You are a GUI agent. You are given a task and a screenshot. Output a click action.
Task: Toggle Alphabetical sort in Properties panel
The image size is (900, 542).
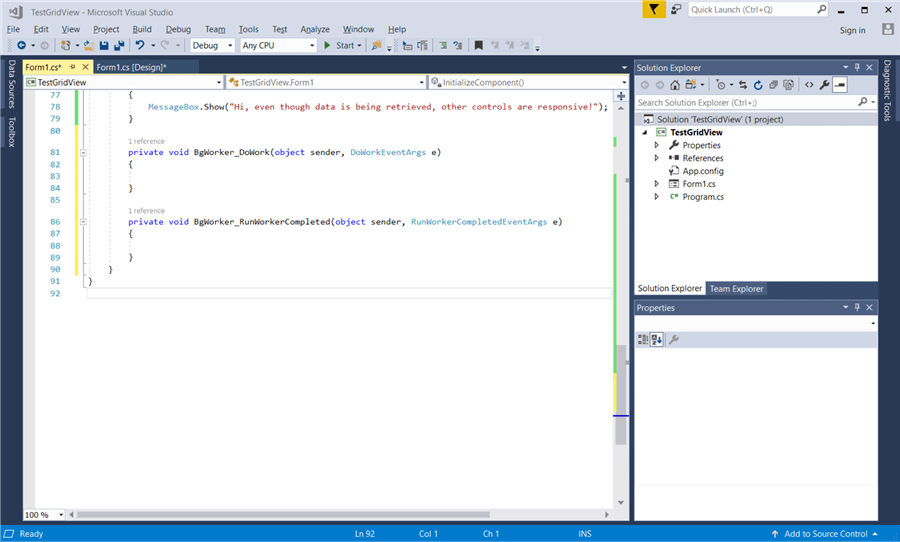click(x=657, y=340)
